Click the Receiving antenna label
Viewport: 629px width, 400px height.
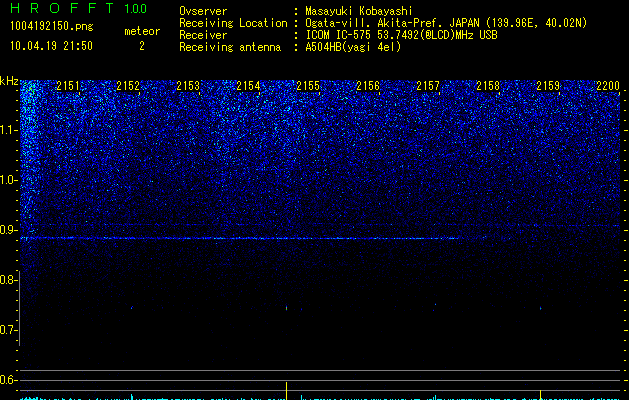point(230,47)
